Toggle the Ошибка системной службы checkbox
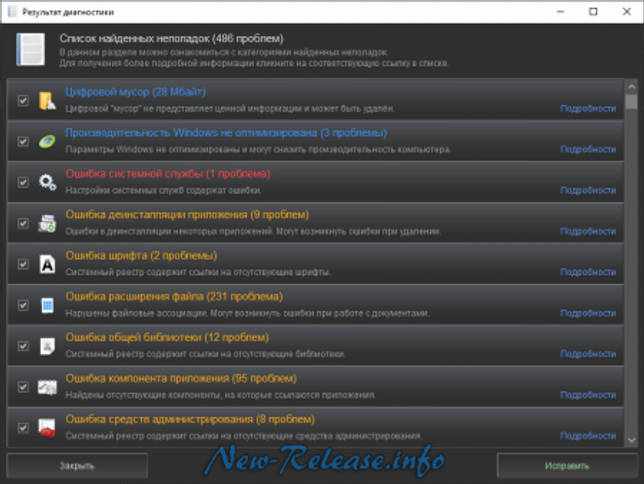 23,182
